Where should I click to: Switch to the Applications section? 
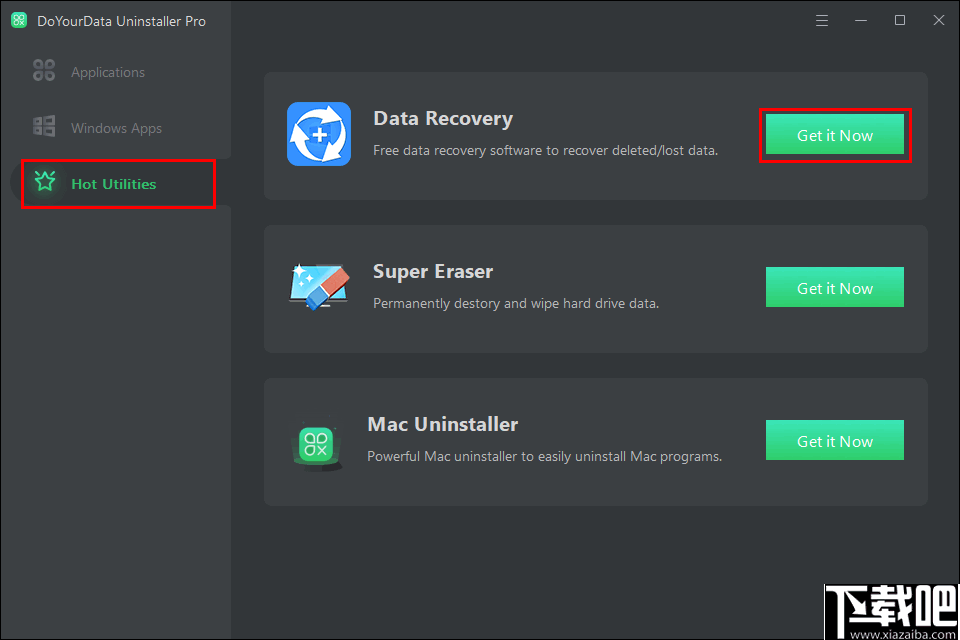click(107, 71)
